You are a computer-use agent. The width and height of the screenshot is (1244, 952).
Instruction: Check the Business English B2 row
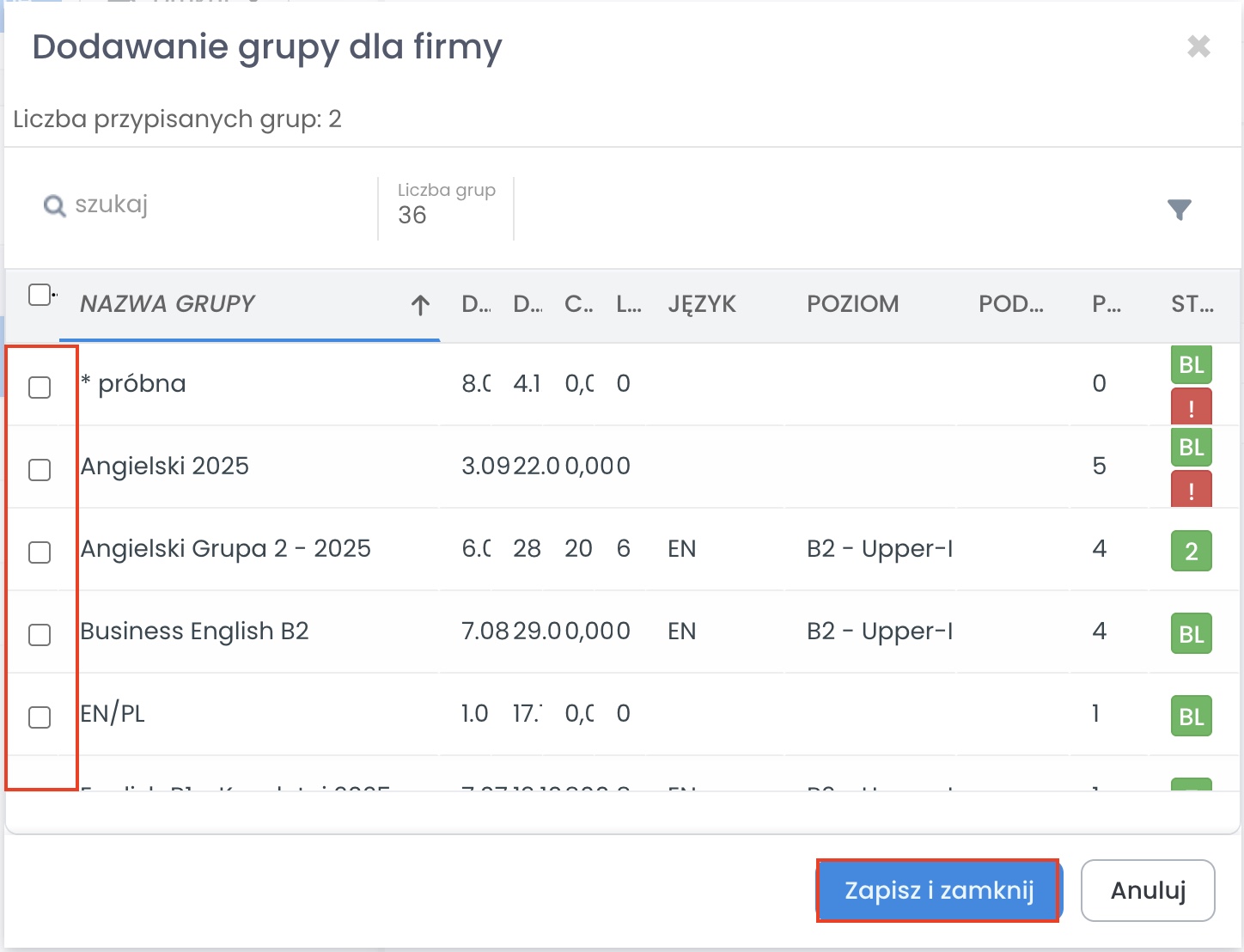click(40, 635)
